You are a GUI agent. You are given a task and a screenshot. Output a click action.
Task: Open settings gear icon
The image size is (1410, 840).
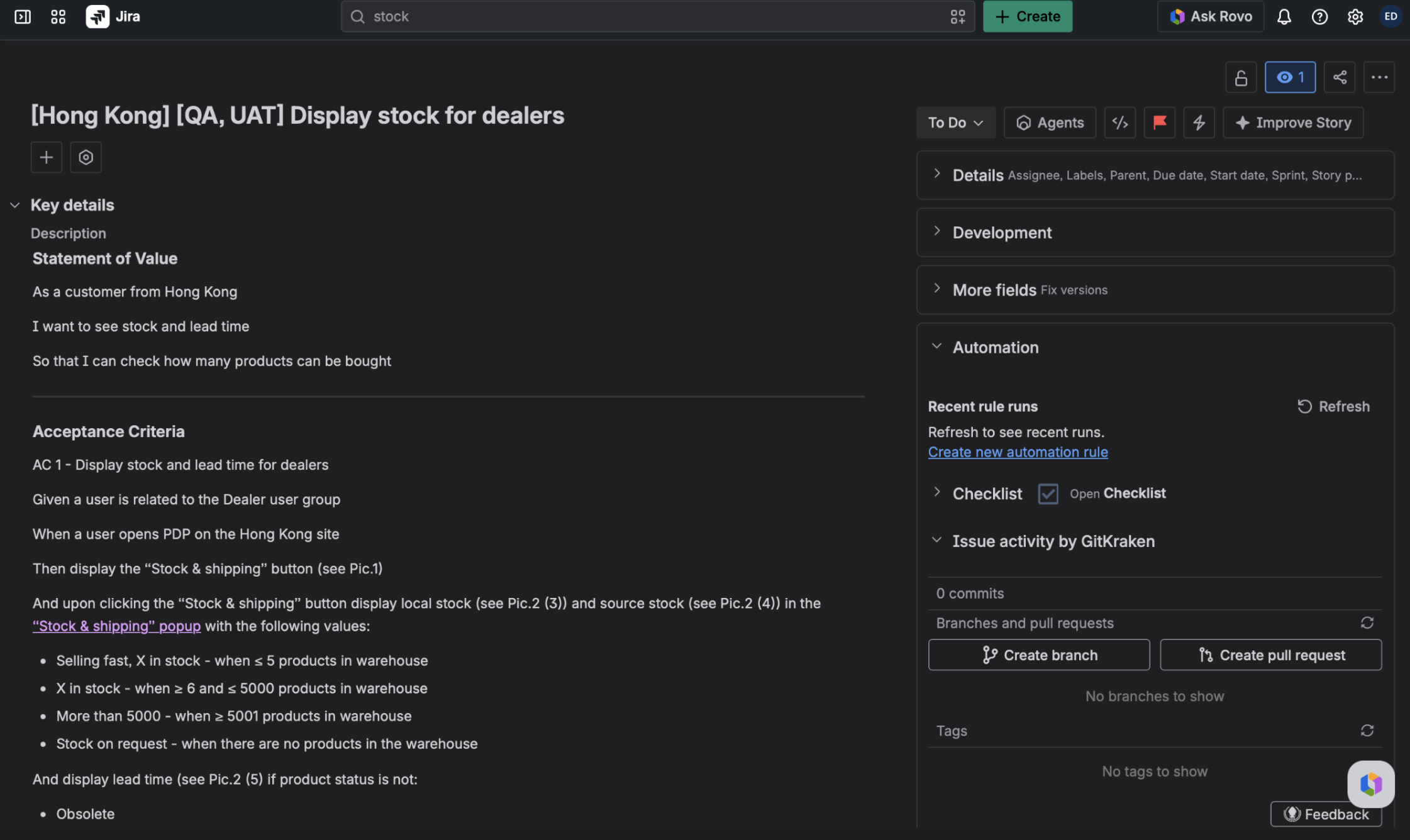click(x=1355, y=17)
